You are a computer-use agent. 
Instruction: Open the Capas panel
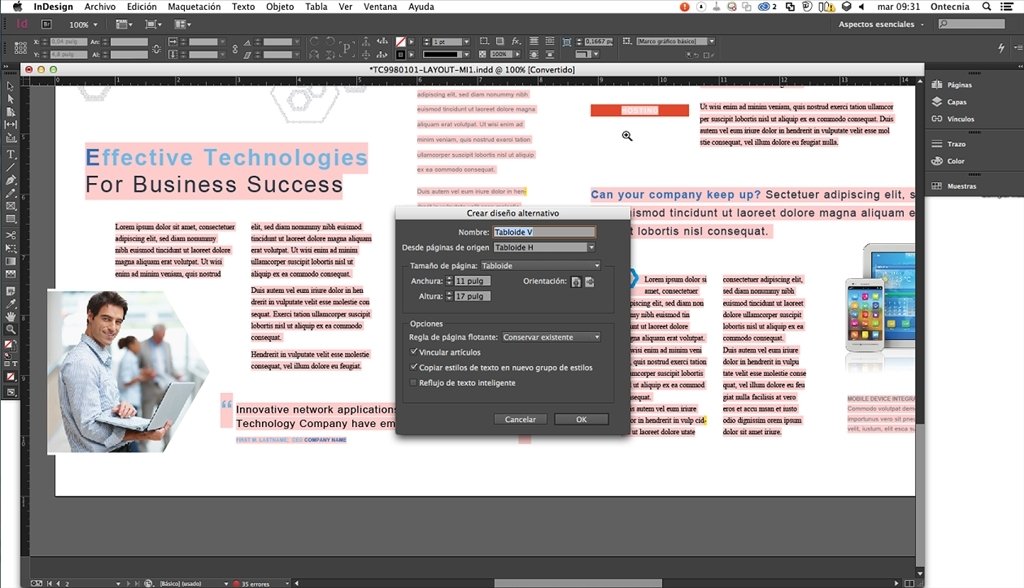950,102
